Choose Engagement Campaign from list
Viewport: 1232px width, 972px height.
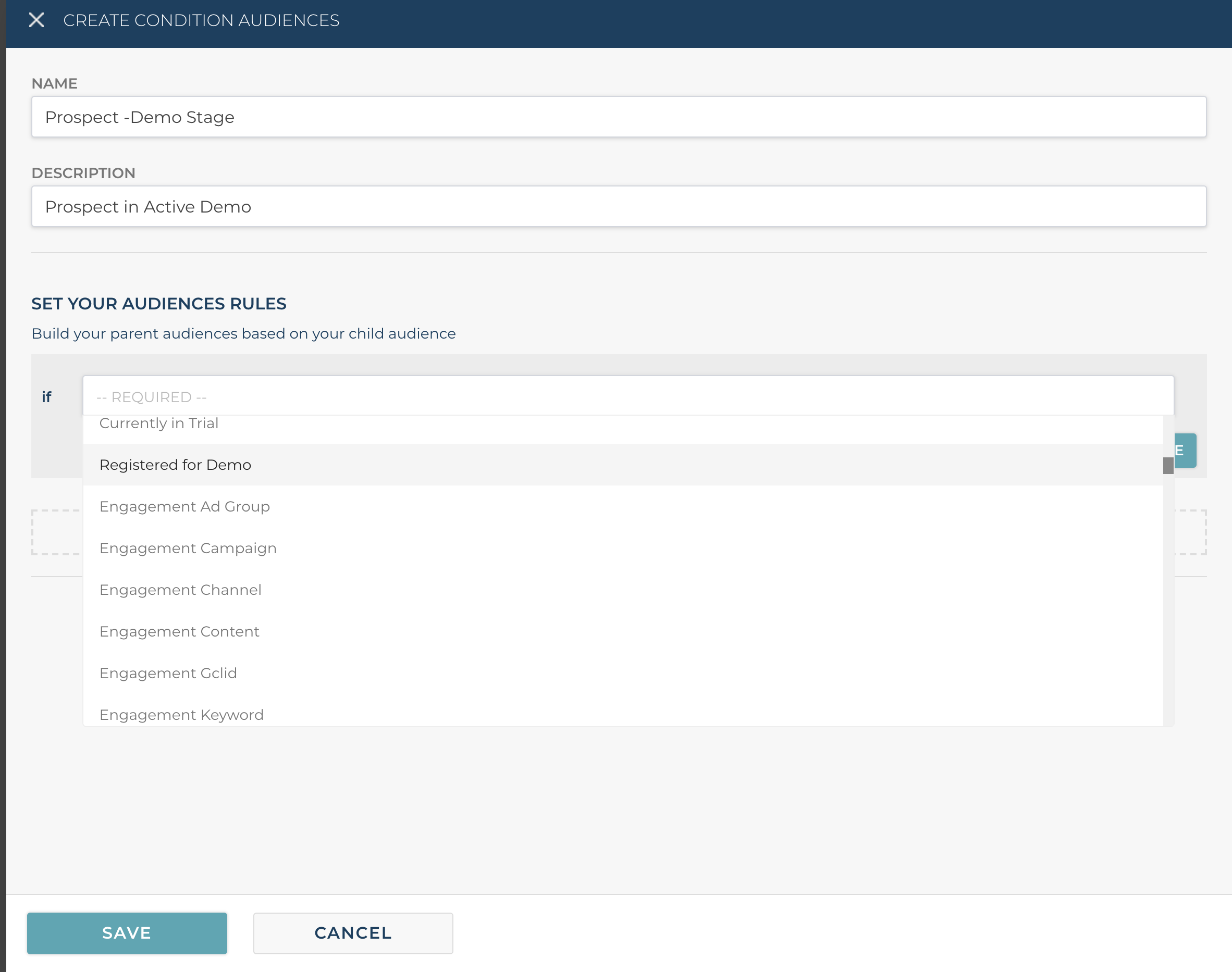pyautogui.click(x=188, y=548)
